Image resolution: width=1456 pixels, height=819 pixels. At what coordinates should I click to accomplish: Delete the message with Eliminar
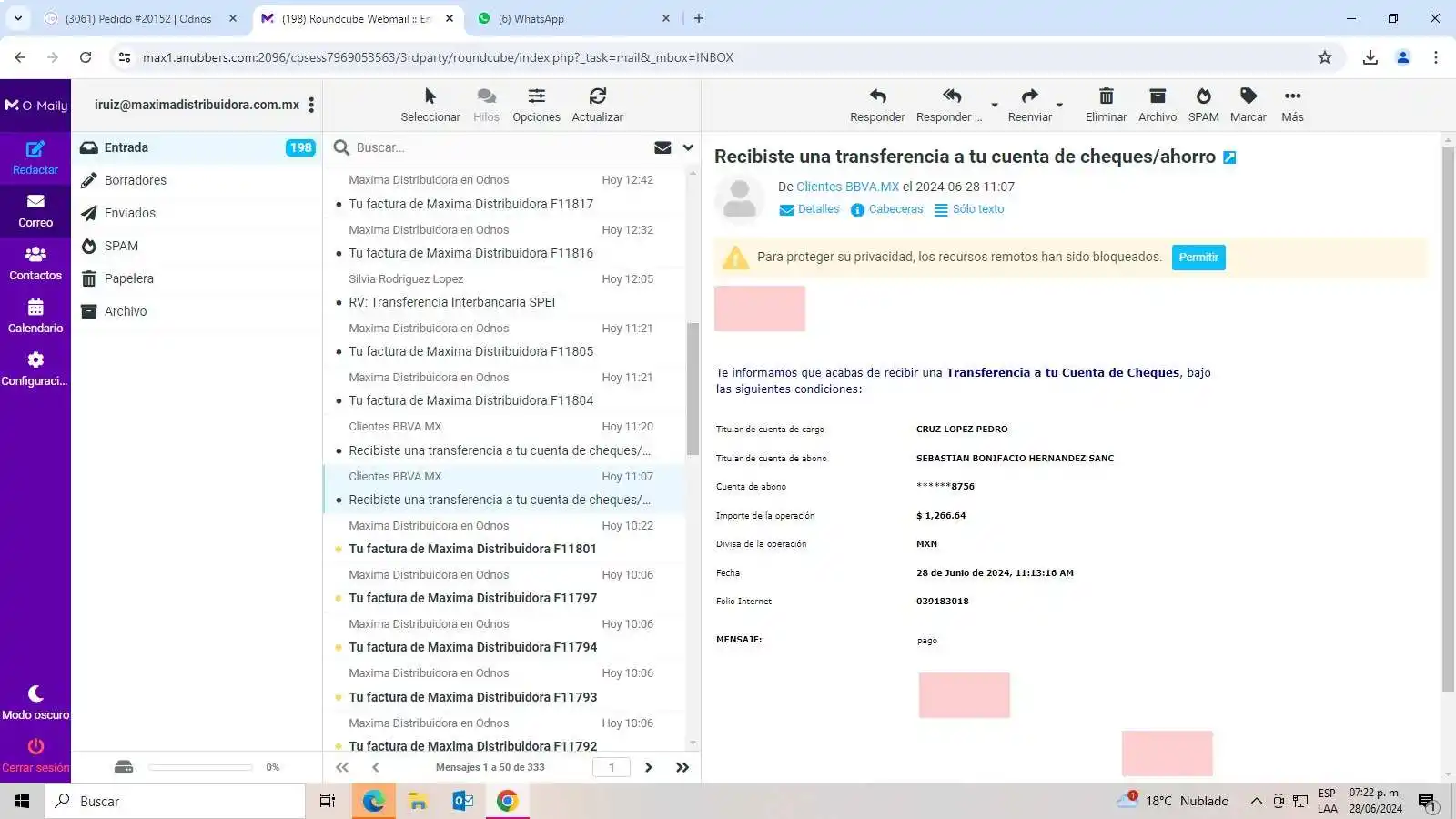point(1106,97)
